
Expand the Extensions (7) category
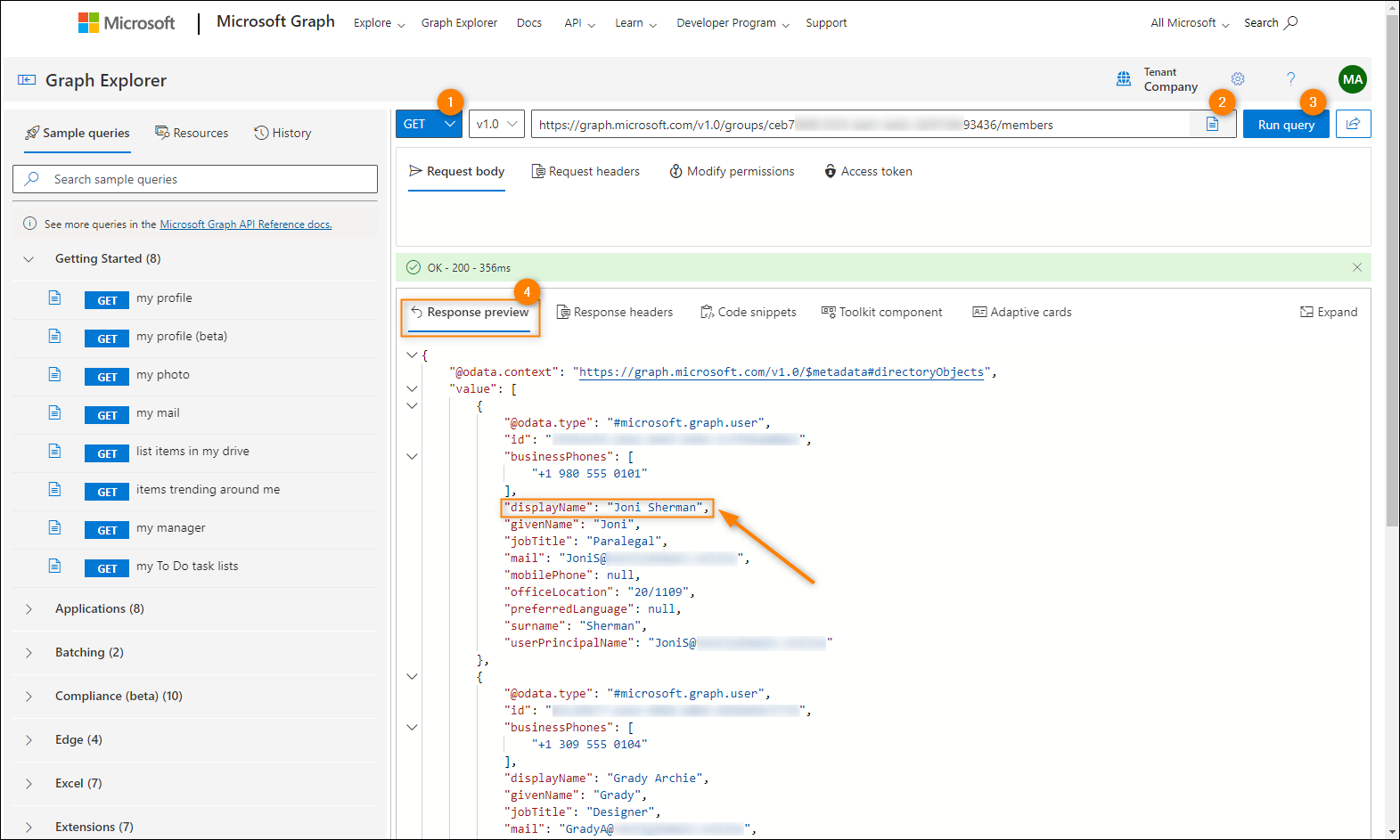click(x=29, y=828)
